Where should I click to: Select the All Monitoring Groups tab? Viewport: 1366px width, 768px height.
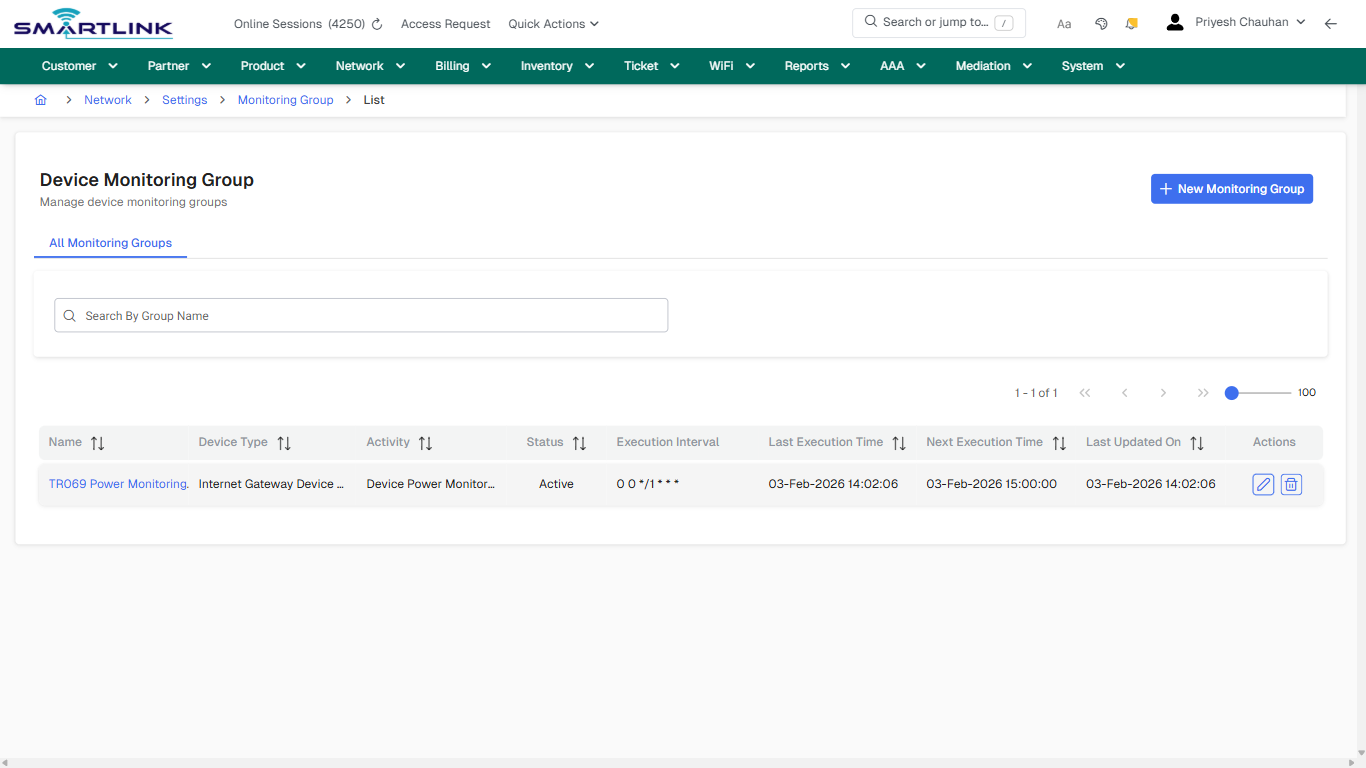110,243
